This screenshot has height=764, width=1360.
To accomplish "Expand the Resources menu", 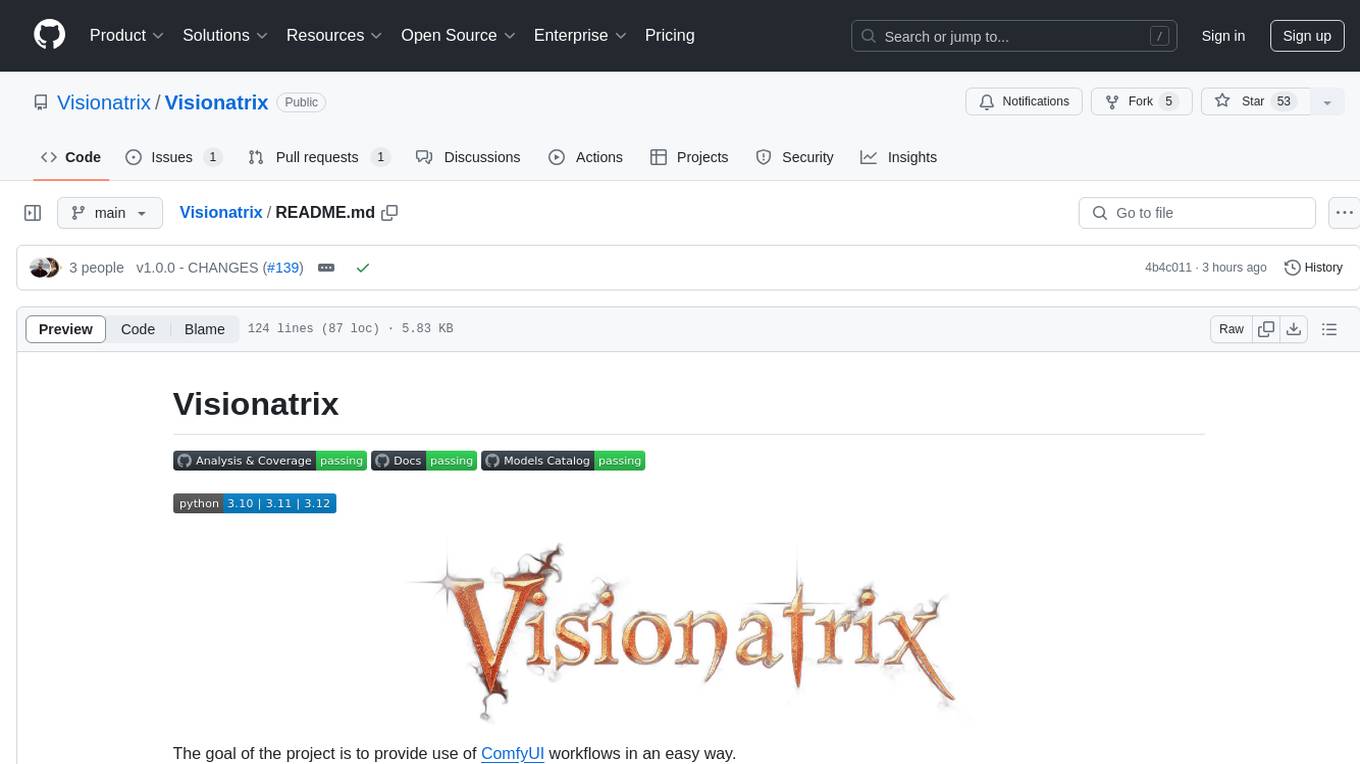I will pos(334,35).
